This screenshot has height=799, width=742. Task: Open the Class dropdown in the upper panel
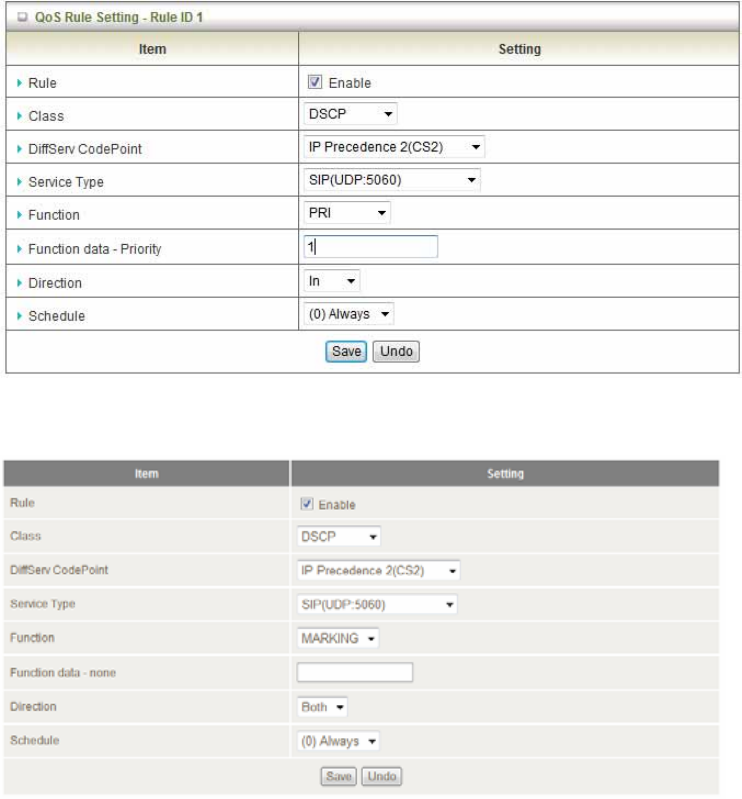pos(350,115)
